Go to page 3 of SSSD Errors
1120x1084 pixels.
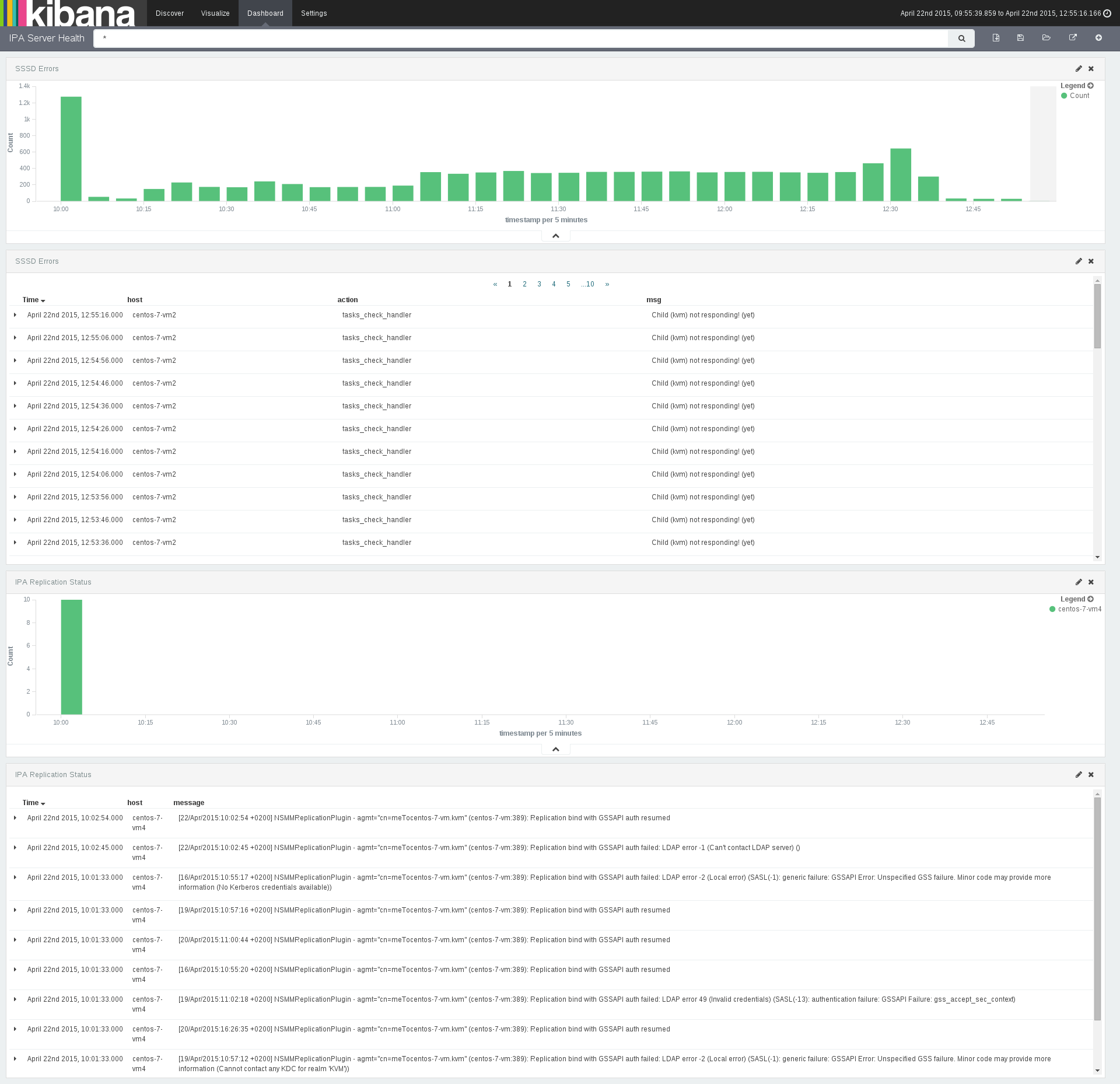pyautogui.click(x=539, y=284)
